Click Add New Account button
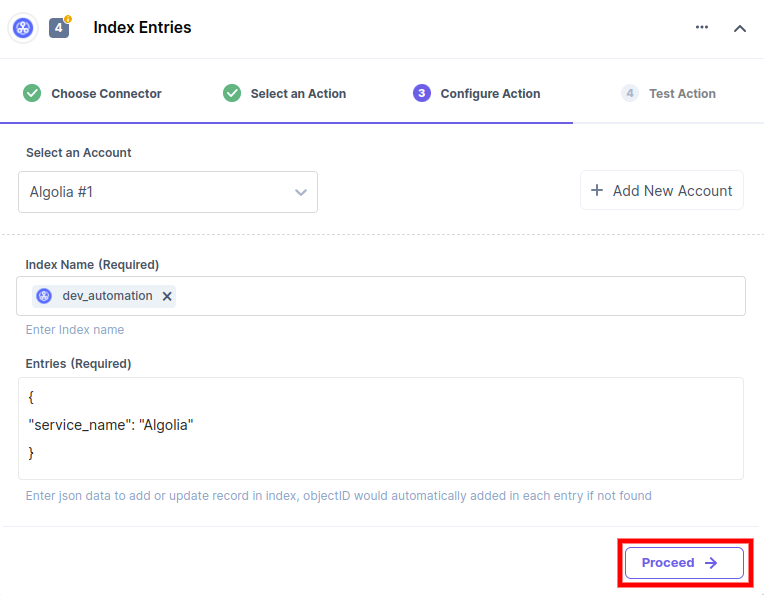The width and height of the screenshot is (764, 595). tap(661, 191)
